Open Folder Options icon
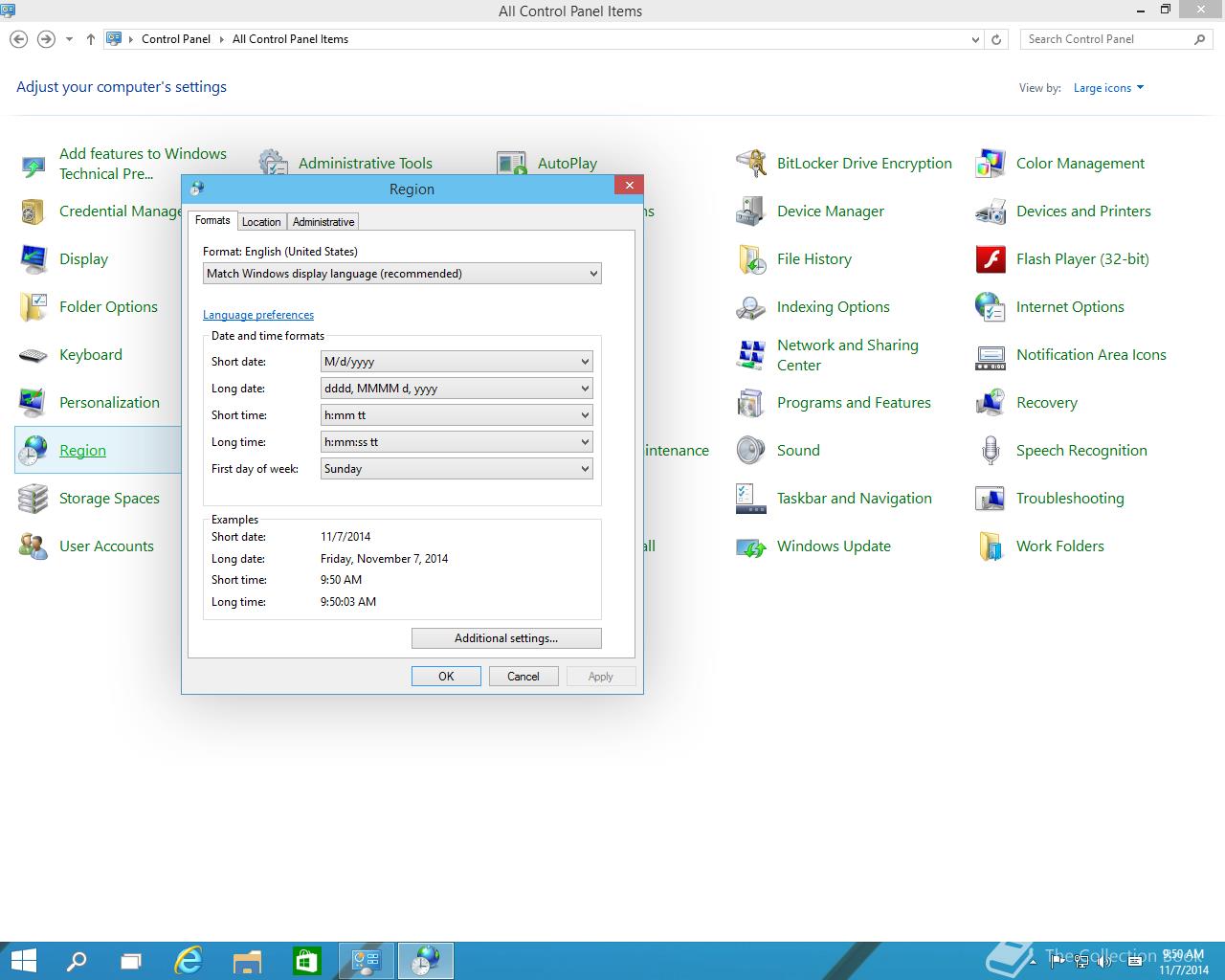The width and height of the screenshot is (1225, 980). point(33,307)
